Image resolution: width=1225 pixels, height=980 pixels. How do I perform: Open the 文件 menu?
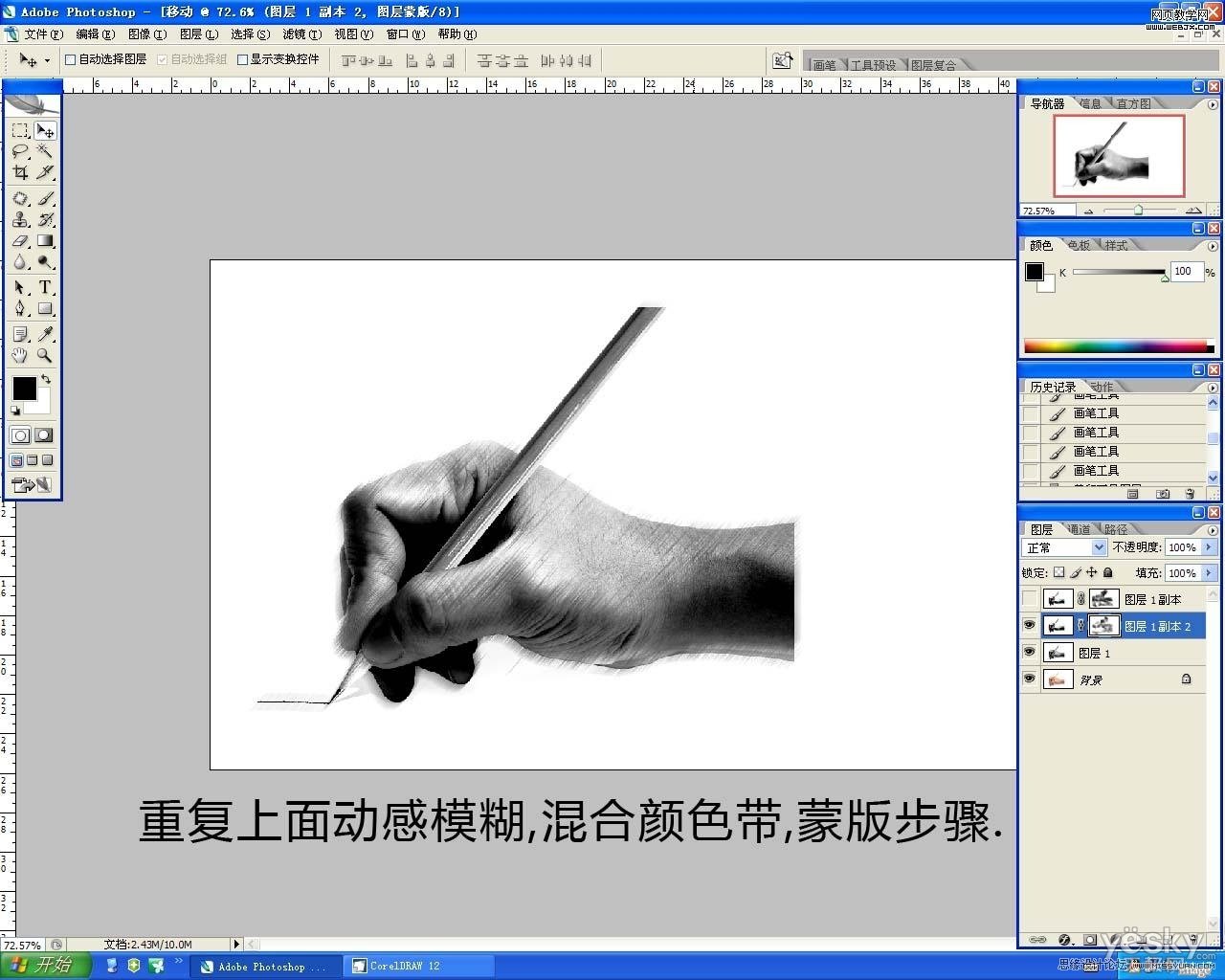43,33
